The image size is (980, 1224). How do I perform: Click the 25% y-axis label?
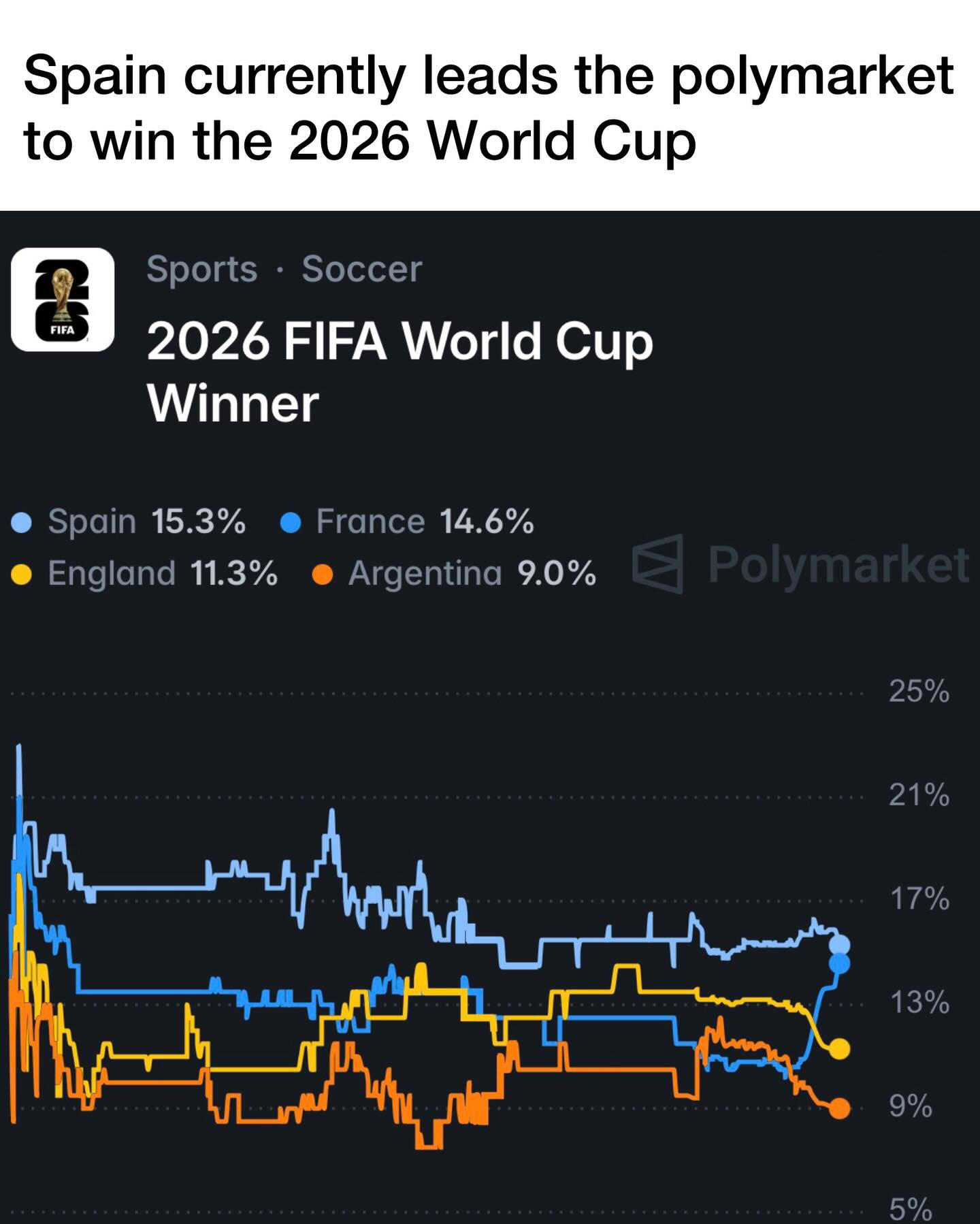919,692
